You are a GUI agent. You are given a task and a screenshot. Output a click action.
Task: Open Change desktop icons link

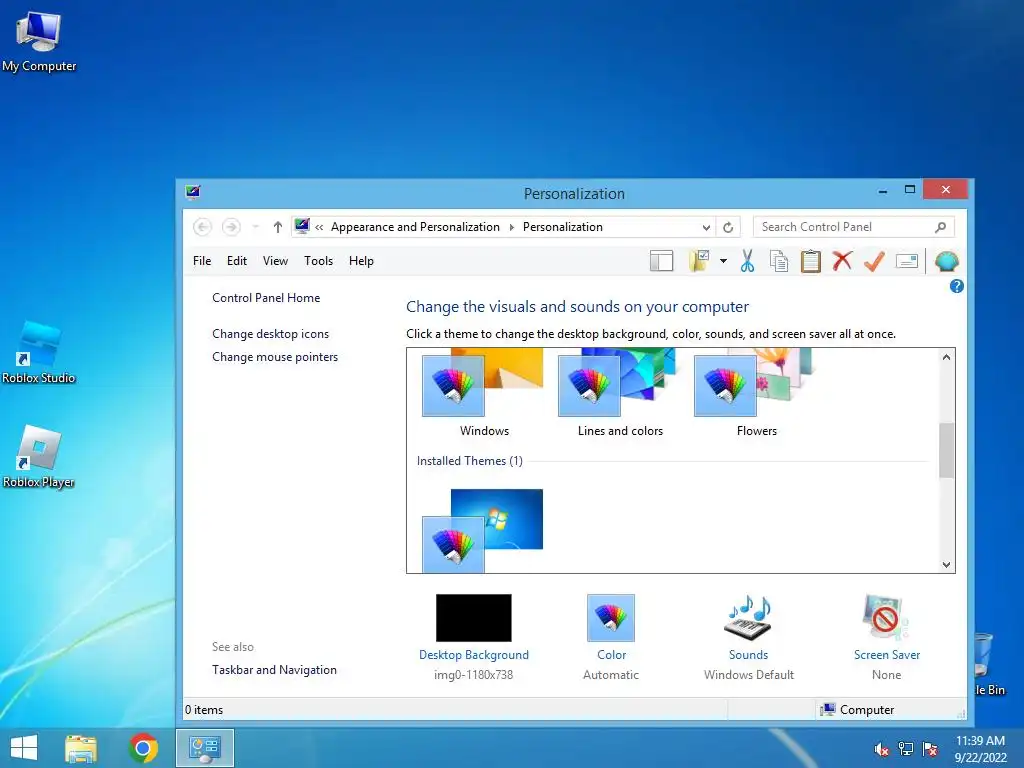tap(270, 334)
